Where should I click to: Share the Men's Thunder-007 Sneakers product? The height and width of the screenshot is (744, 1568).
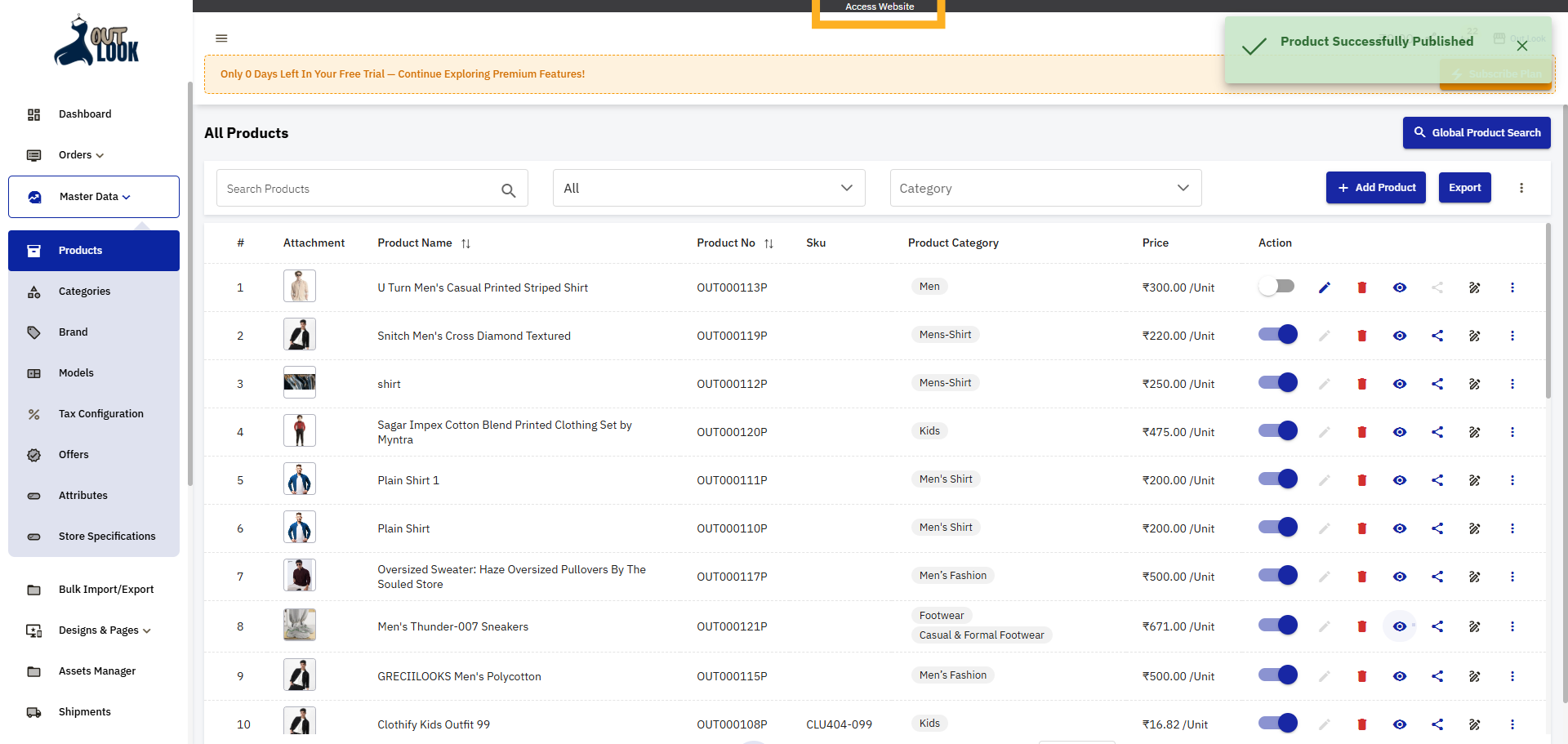[x=1437, y=626]
